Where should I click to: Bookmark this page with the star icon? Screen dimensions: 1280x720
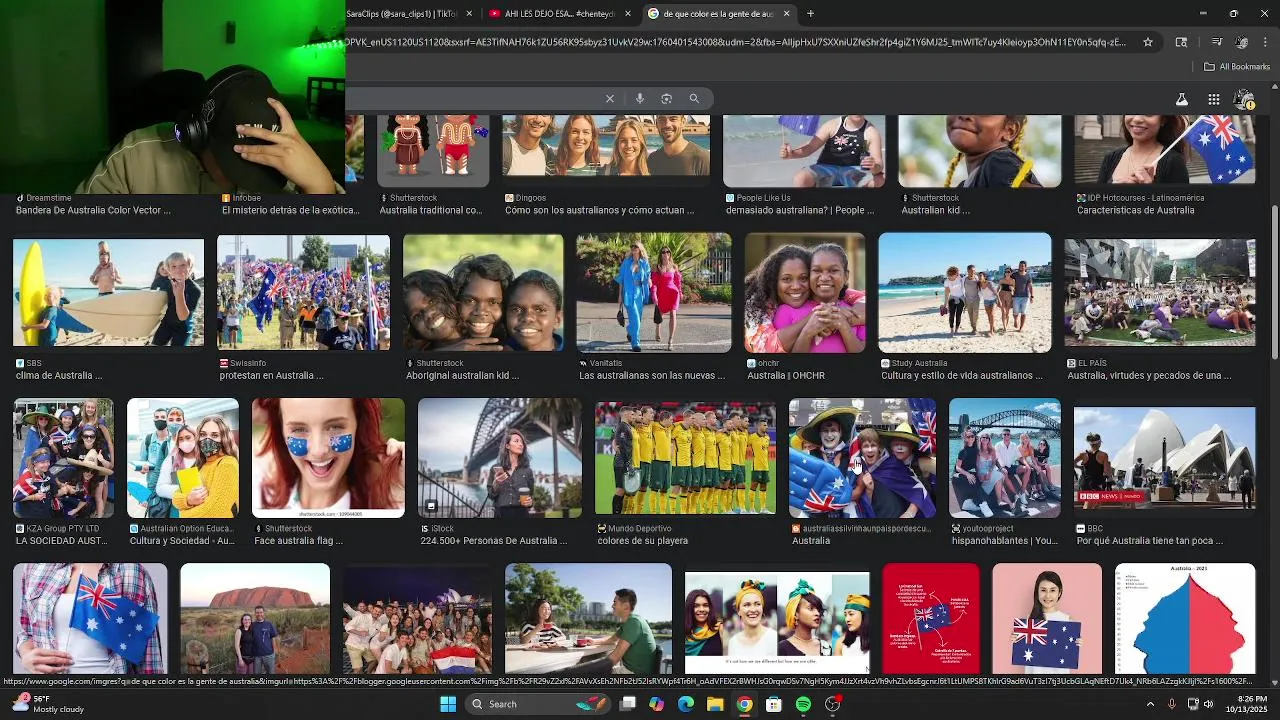pyautogui.click(x=1148, y=42)
